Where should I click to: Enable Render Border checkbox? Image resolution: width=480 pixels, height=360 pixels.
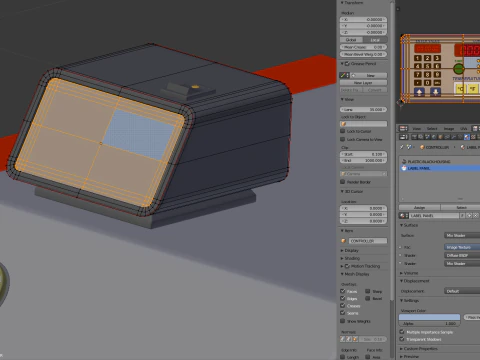pyautogui.click(x=343, y=182)
